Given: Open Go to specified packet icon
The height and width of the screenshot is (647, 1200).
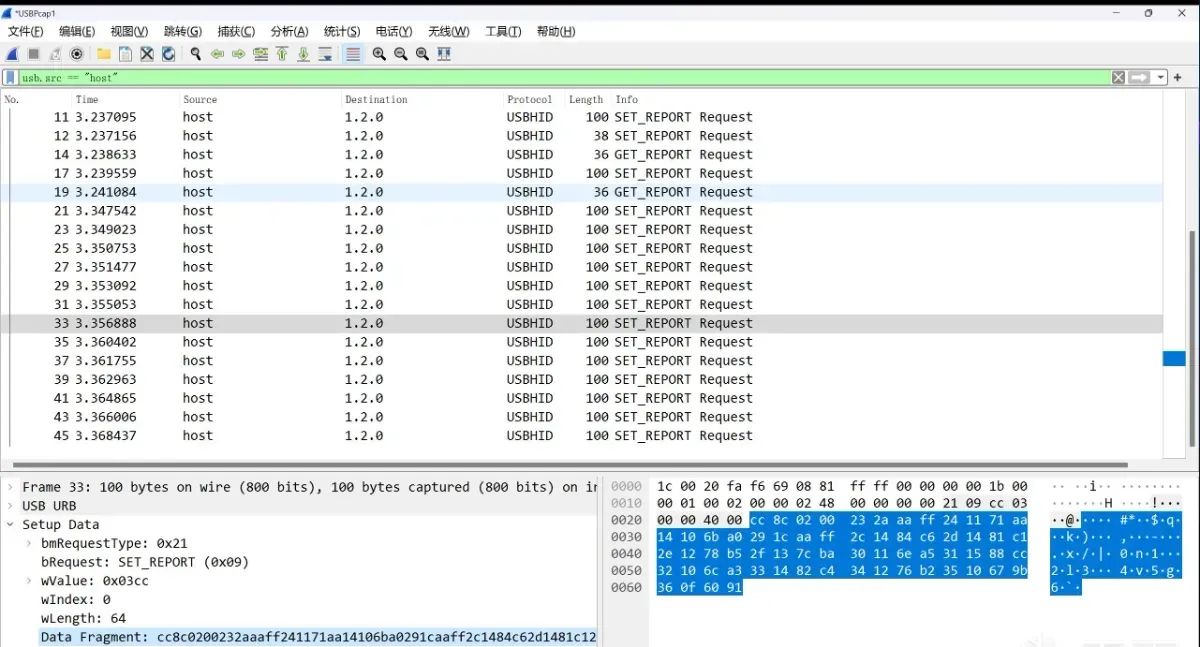Looking at the screenshot, I should coord(260,54).
